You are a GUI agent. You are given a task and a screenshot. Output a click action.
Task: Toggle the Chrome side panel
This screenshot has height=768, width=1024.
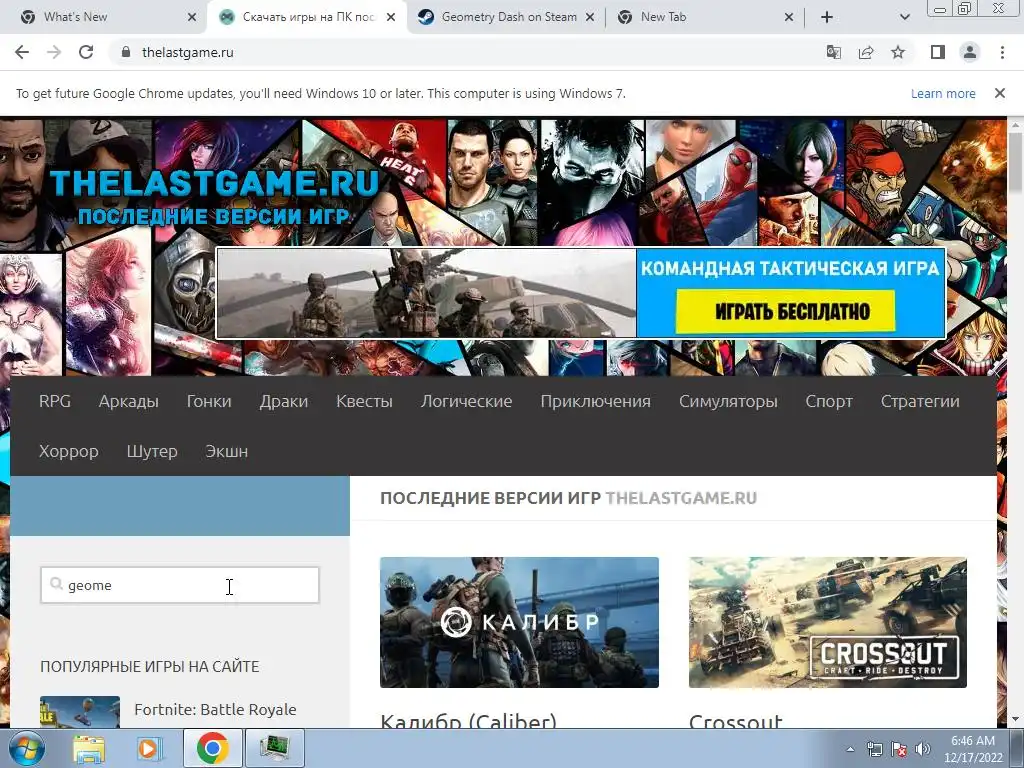(938, 52)
